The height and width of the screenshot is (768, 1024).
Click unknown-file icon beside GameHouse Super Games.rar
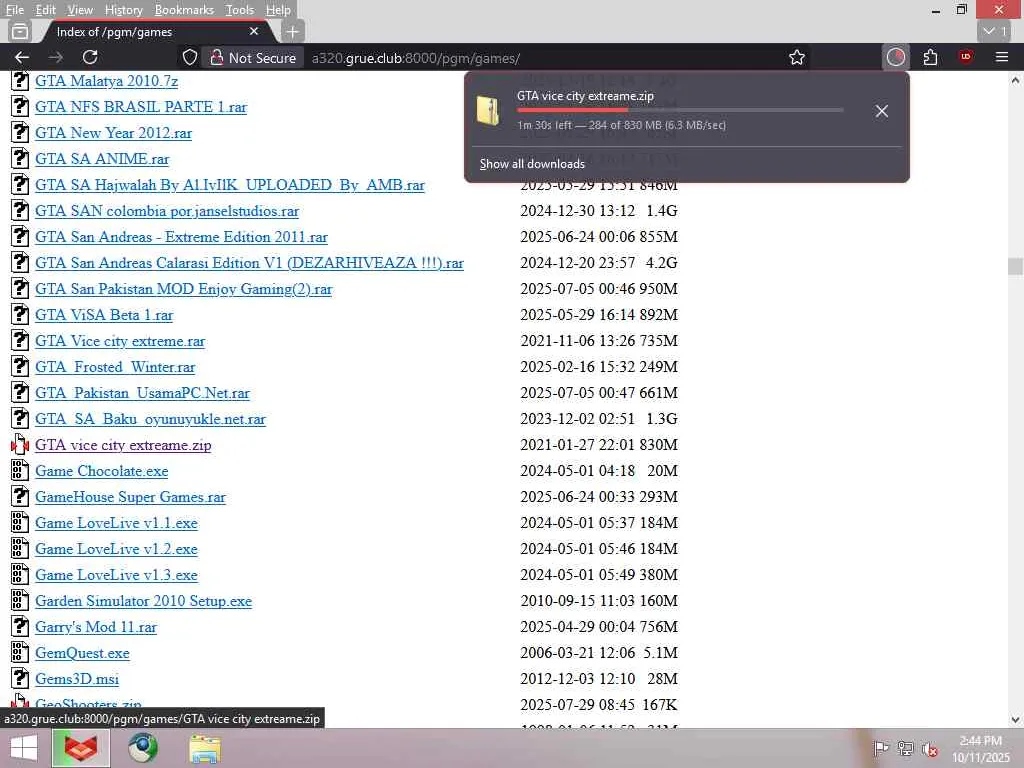(20, 496)
